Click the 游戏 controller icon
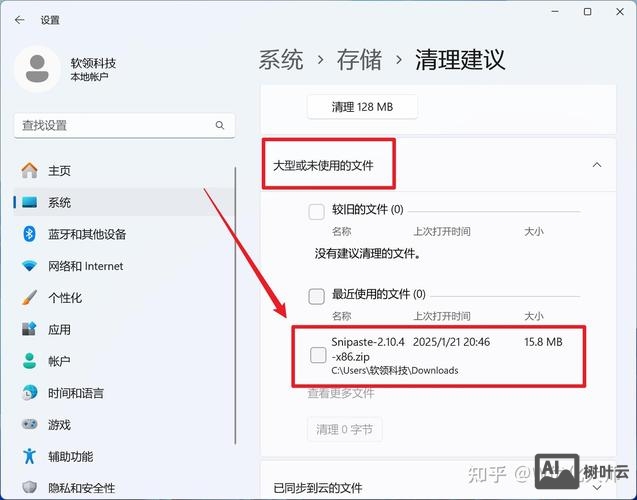 click(29, 424)
